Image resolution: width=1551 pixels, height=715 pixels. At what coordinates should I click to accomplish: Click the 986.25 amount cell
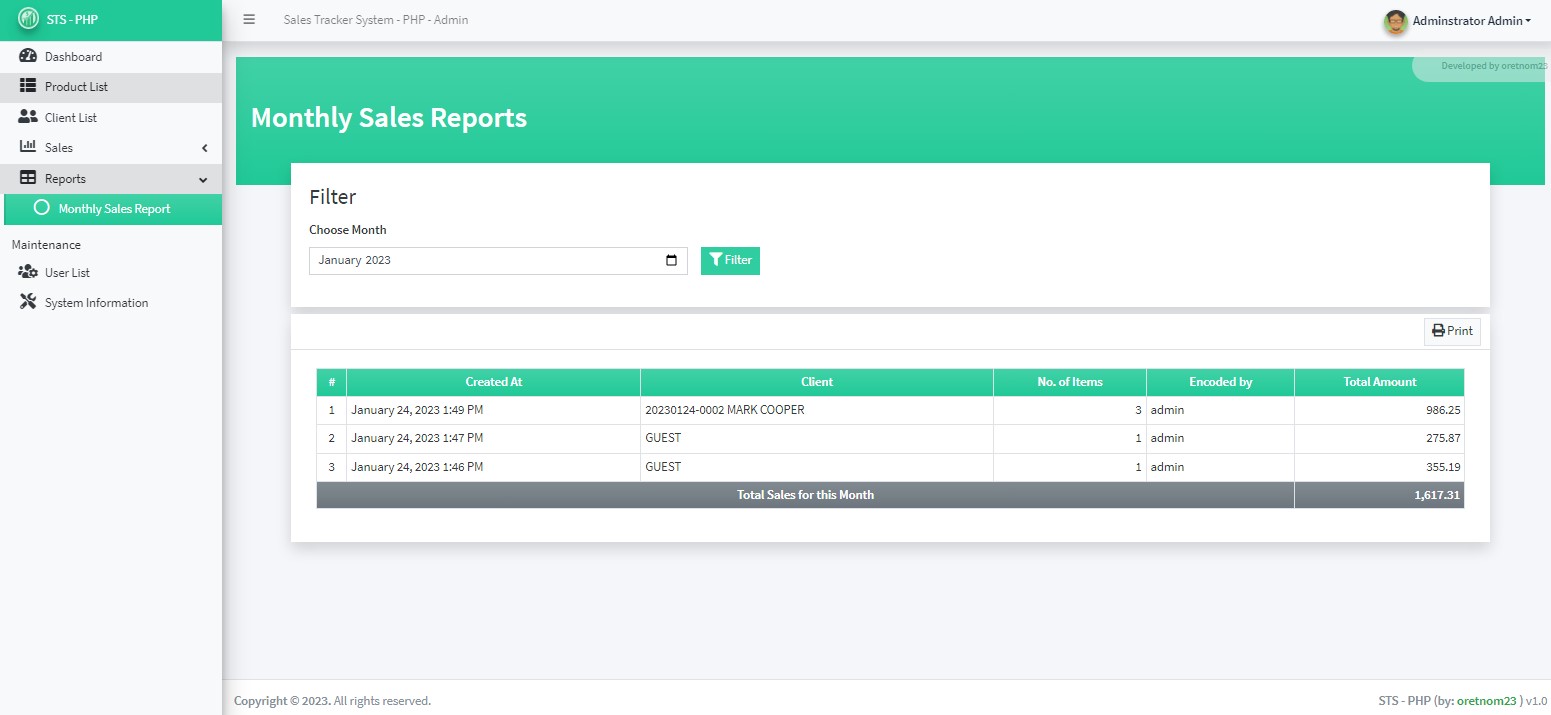point(1380,410)
